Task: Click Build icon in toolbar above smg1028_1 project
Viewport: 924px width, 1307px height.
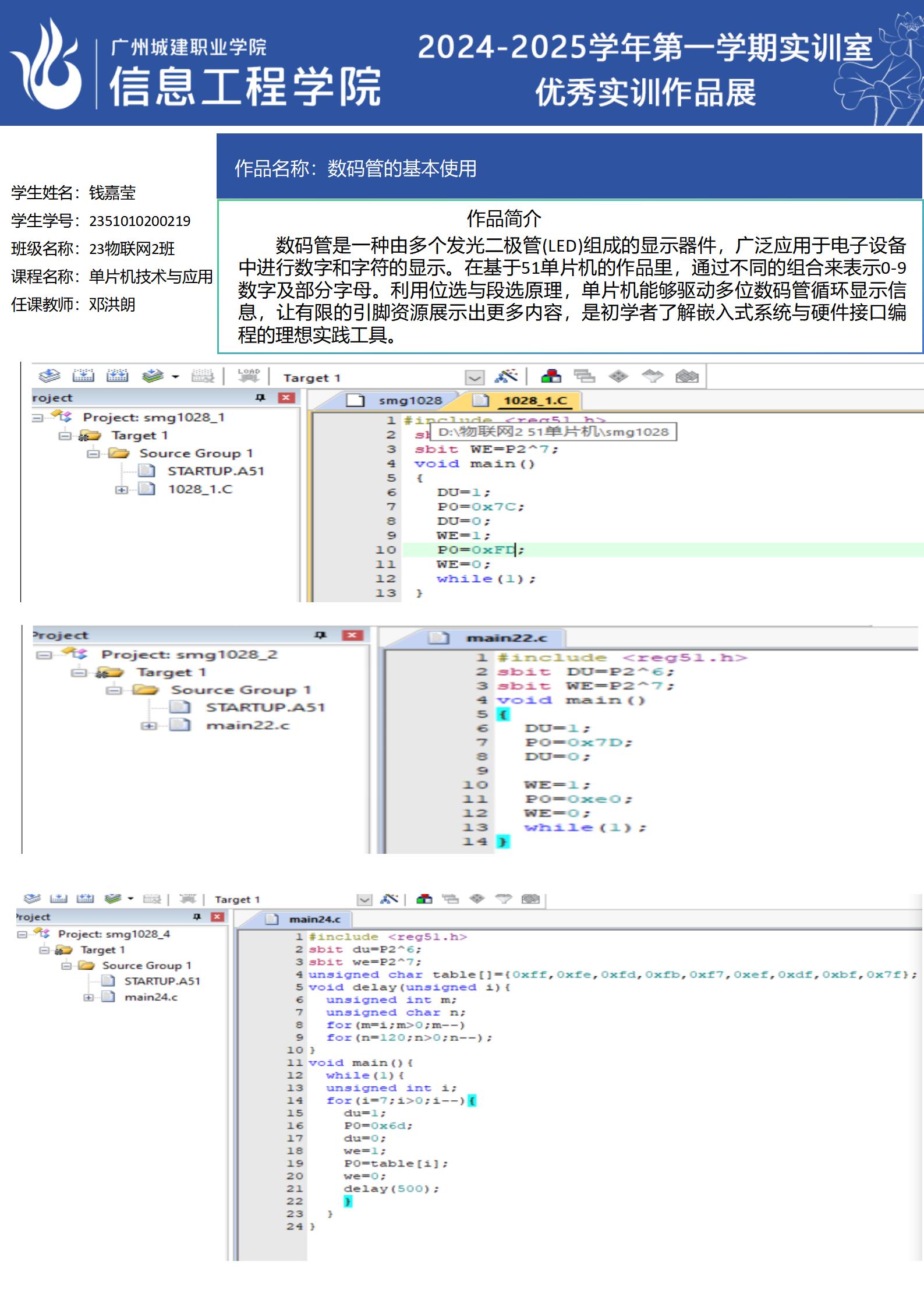Action: tap(83, 376)
